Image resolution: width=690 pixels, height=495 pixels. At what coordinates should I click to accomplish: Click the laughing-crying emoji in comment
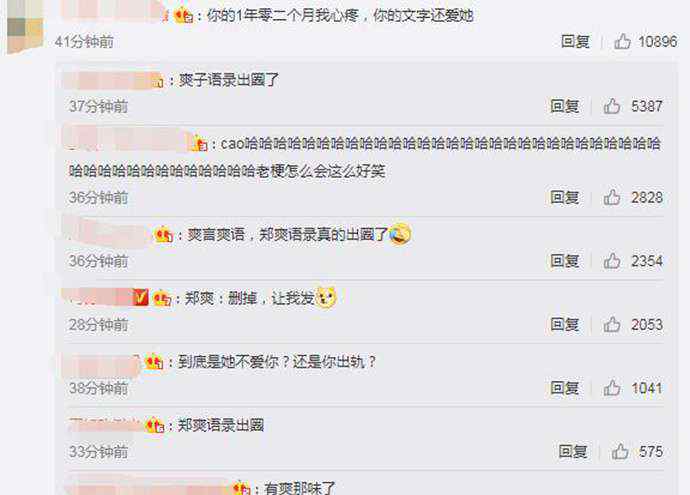click(x=400, y=234)
